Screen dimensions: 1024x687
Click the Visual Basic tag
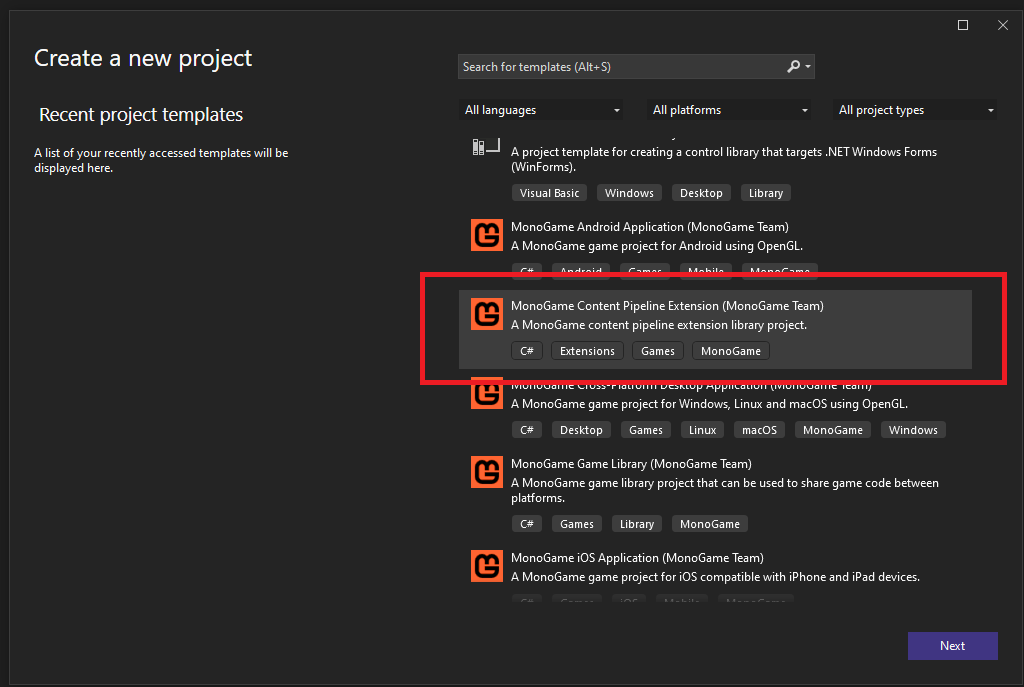click(549, 193)
